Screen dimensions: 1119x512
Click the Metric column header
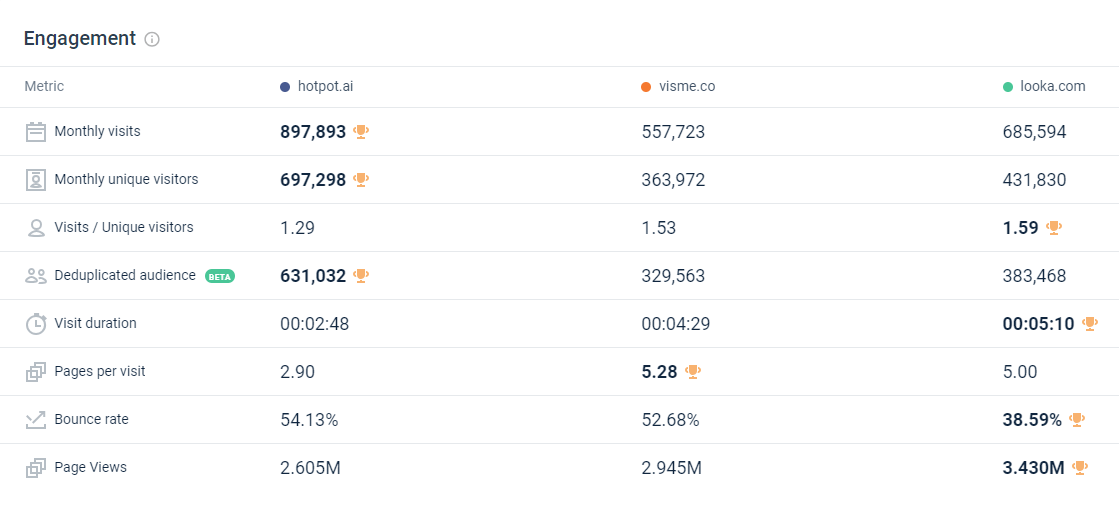pyautogui.click(x=44, y=87)
